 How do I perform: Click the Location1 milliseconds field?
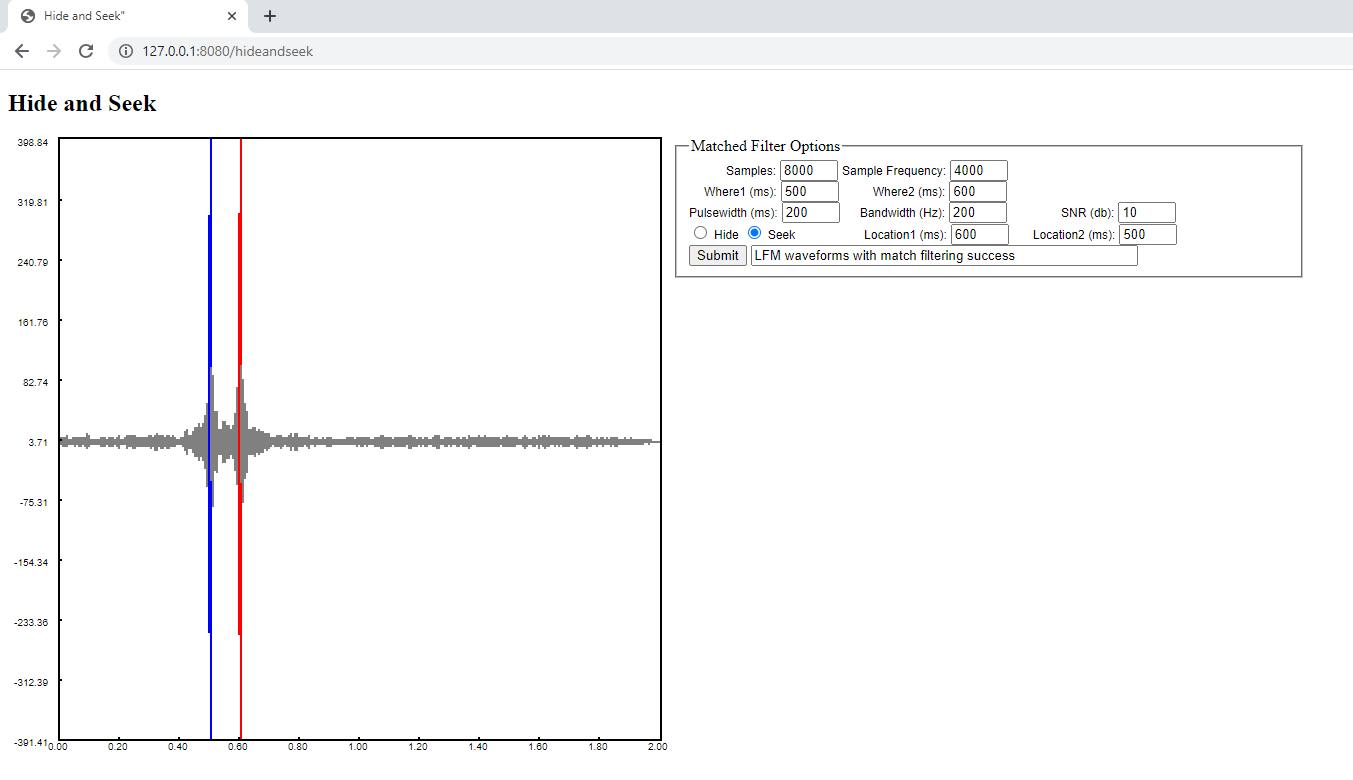coord(977,233)
